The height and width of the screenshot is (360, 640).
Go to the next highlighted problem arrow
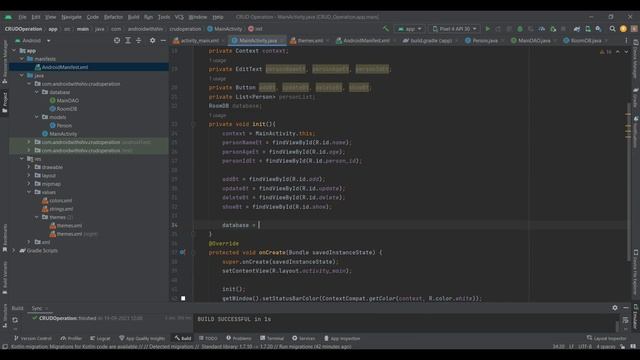[626, 52]
